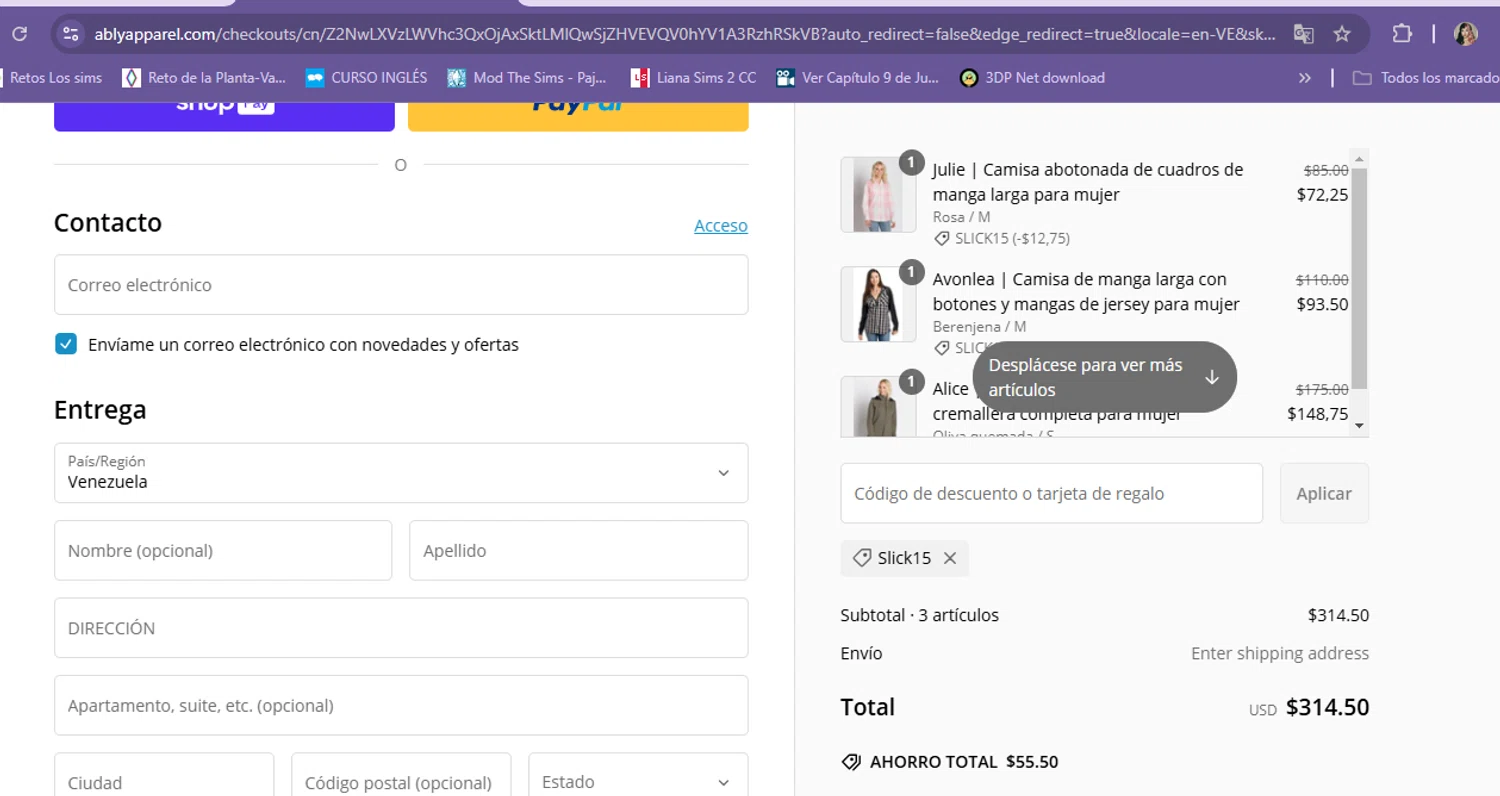Screen dimensions: 1500x796
Task: Click the Slick15 tag icon
Action: [861, 558]
